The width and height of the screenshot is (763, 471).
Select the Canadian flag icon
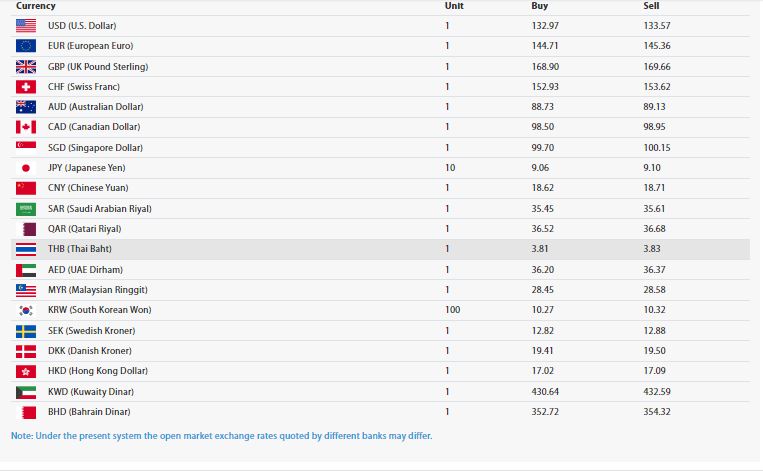tap(26, 127)
